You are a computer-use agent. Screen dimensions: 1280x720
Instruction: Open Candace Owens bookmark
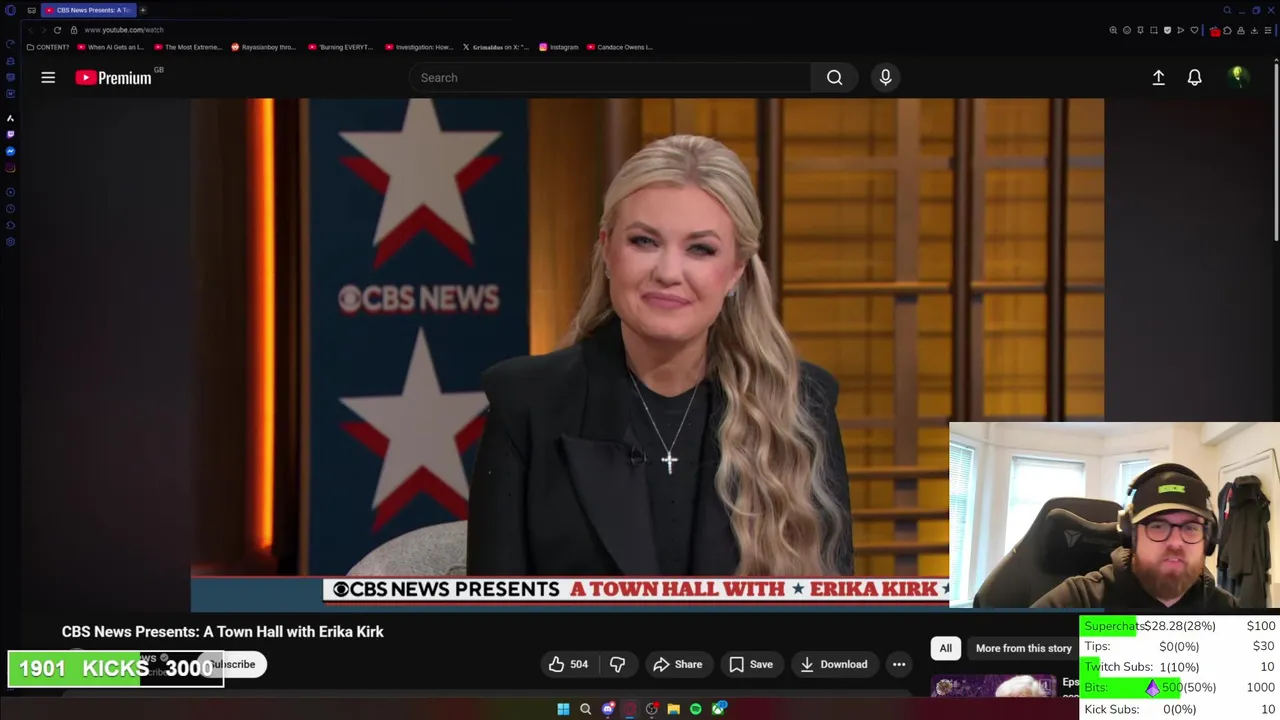click(x=620, y=47)
